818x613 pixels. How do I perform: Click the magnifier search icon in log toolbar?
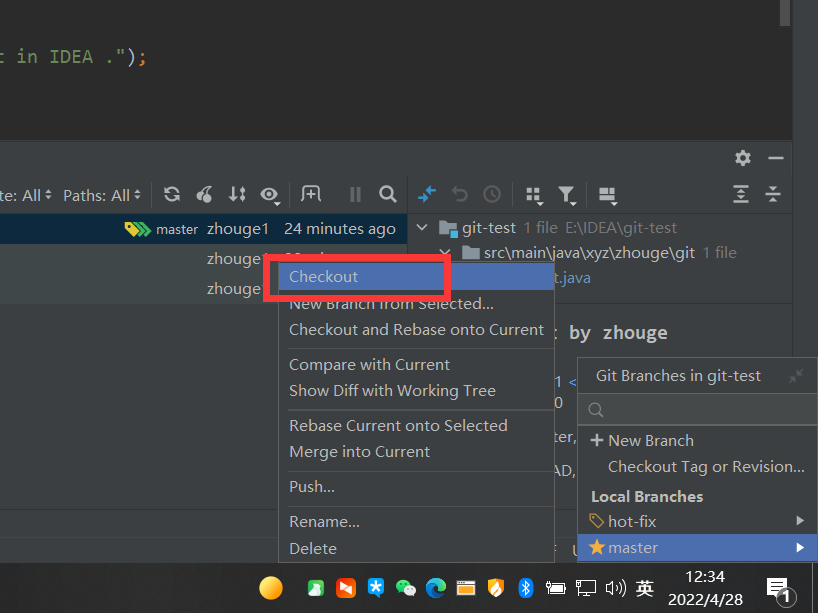[388, 195]
